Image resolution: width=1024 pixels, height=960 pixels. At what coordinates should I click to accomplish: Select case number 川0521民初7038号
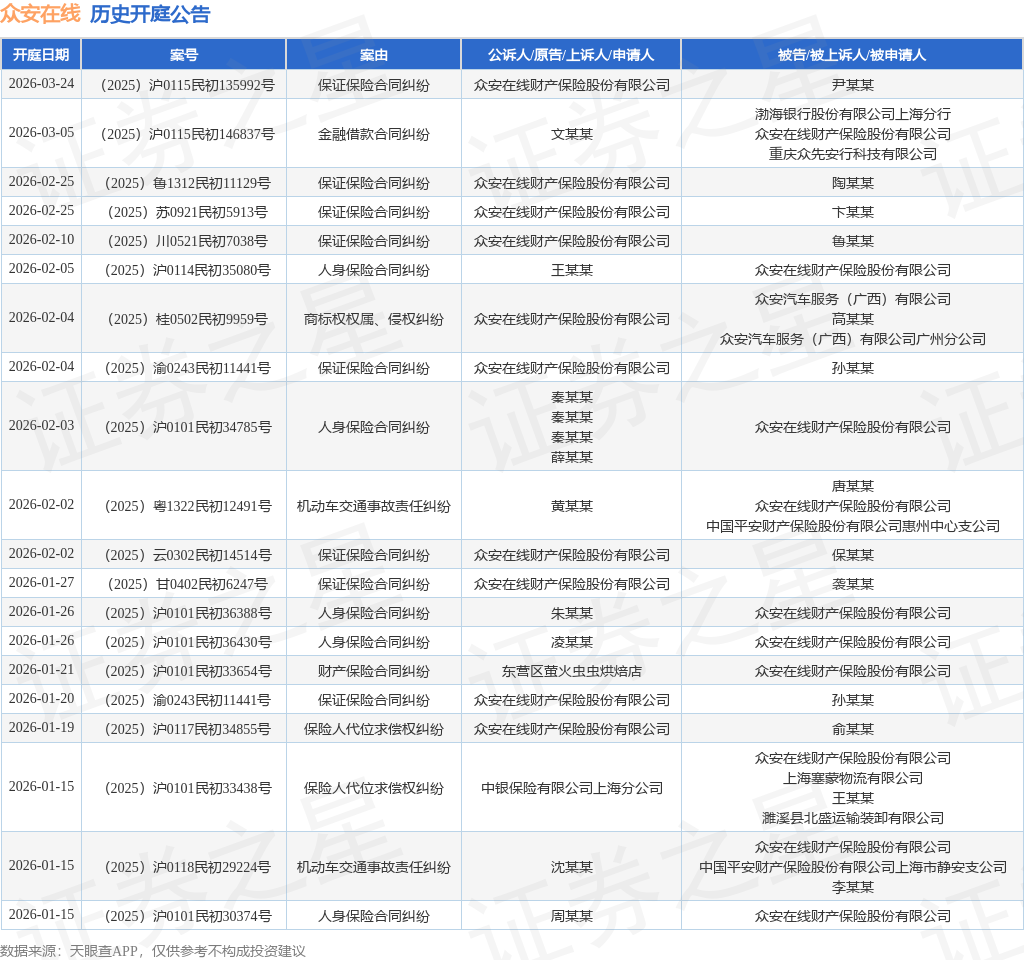tap(187, 241)
